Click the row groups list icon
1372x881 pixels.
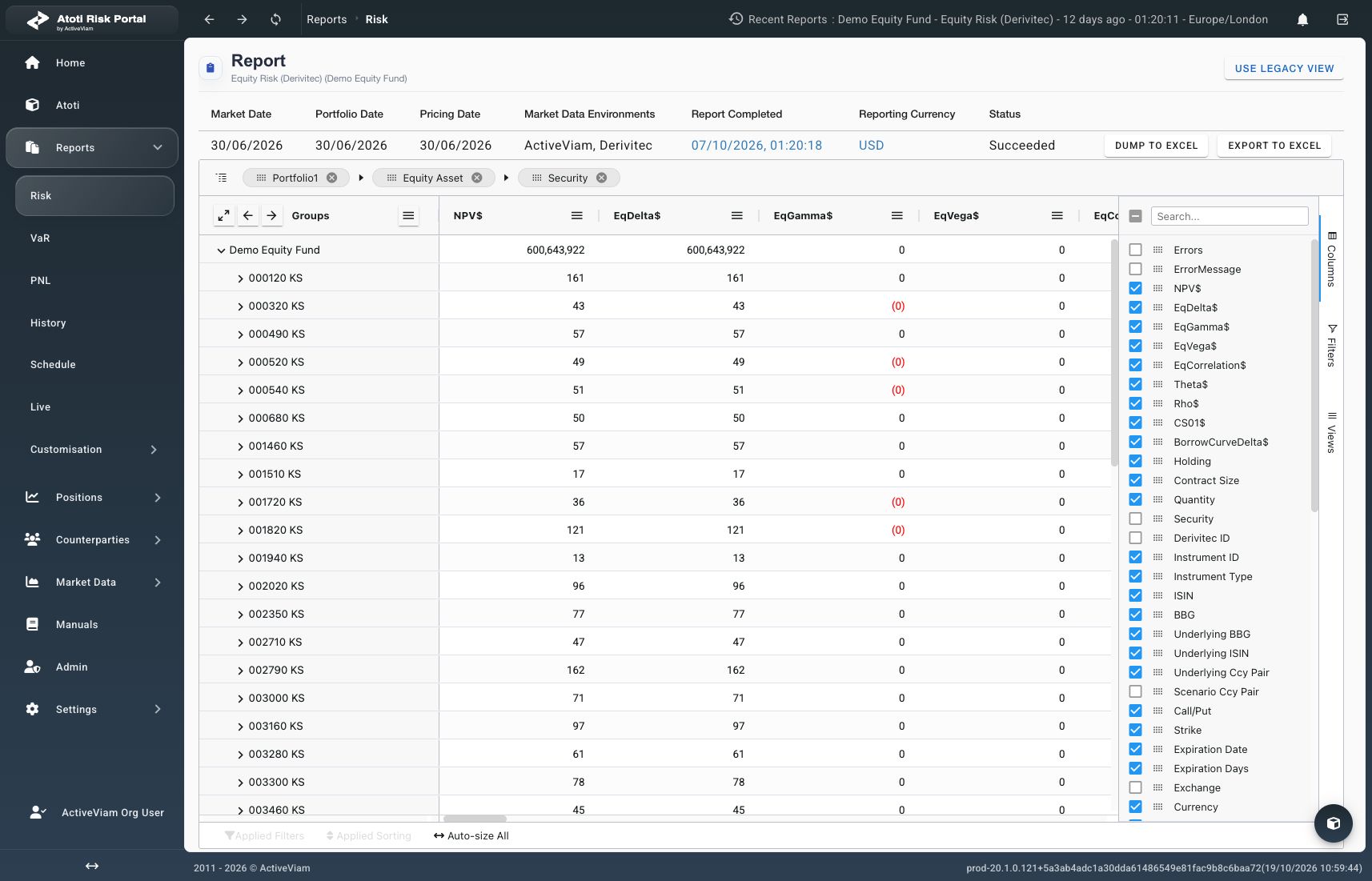tap(222, 178)
